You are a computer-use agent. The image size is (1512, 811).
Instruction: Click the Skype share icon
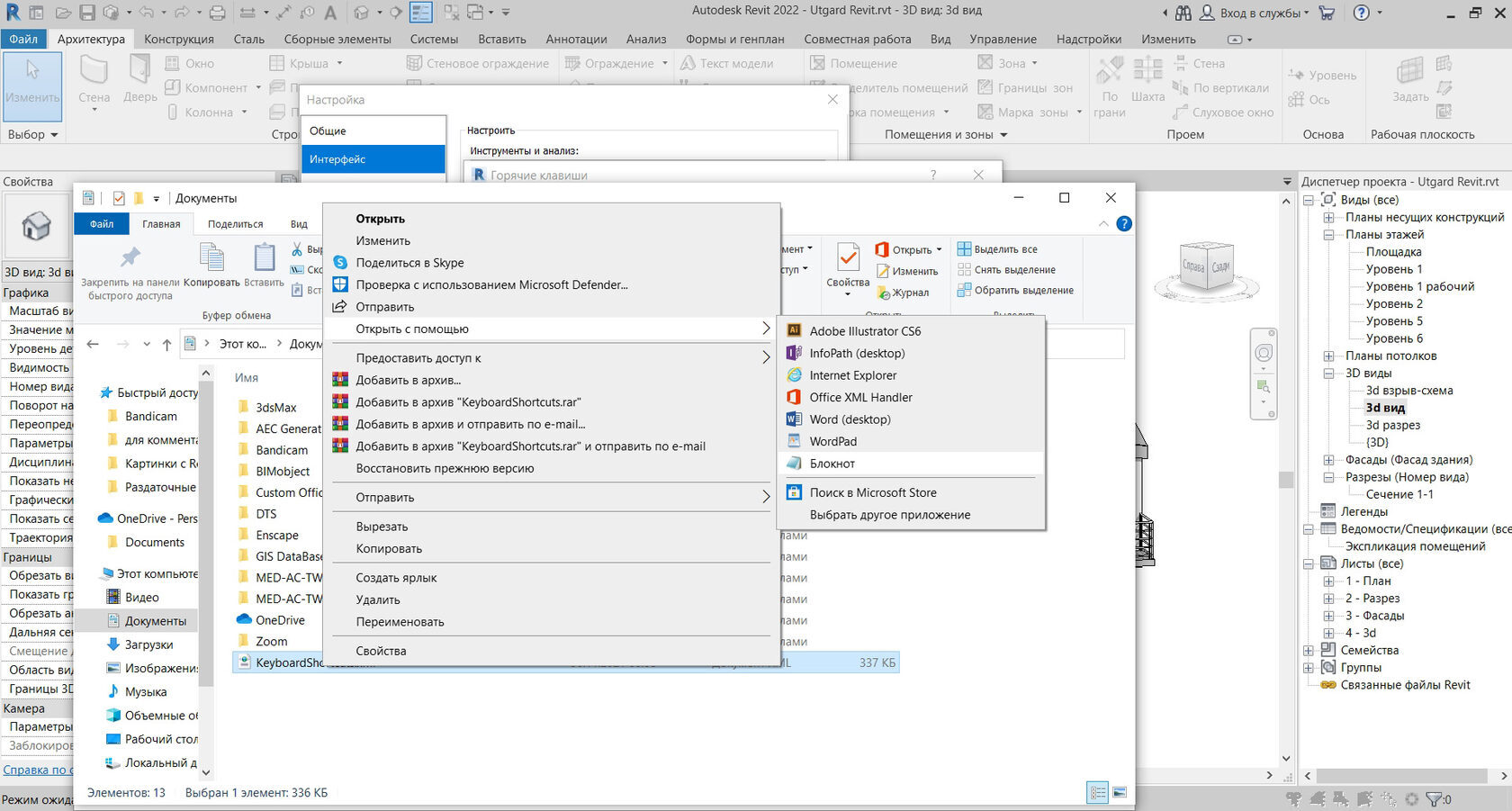tap(340, 263)
